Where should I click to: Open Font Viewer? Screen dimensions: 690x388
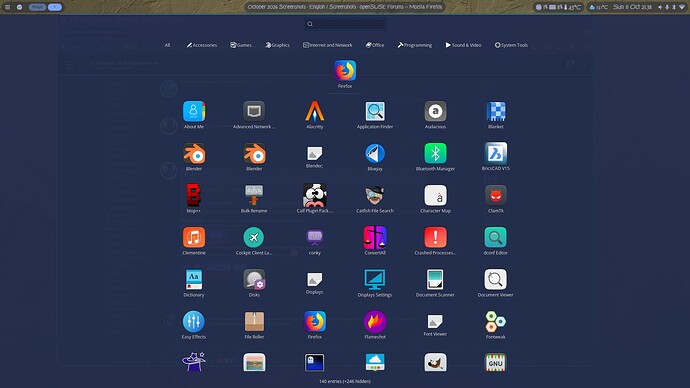pos(435,325)
